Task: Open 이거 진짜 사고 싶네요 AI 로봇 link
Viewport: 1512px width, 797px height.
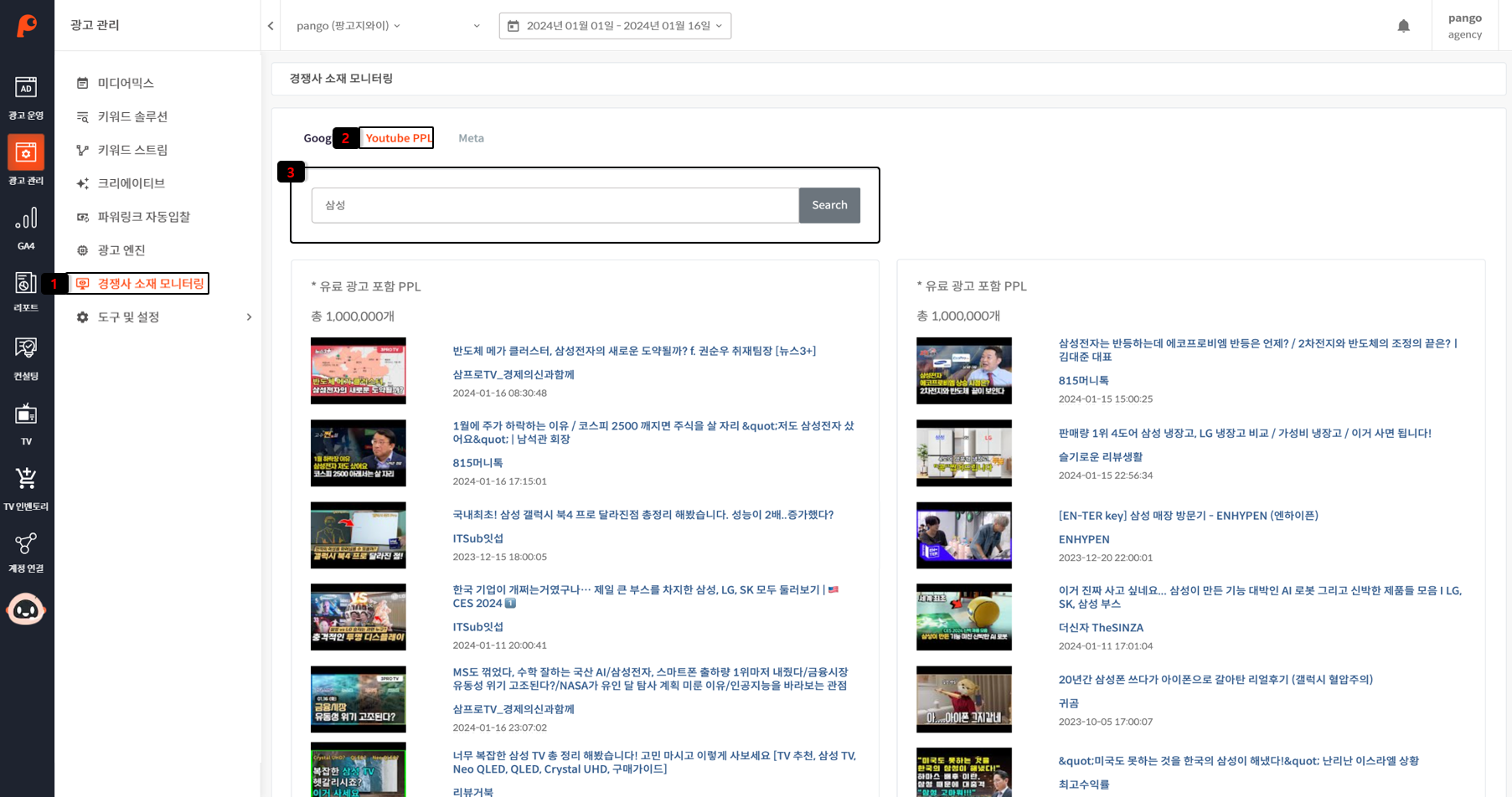Action: [x=1260, y=596]
